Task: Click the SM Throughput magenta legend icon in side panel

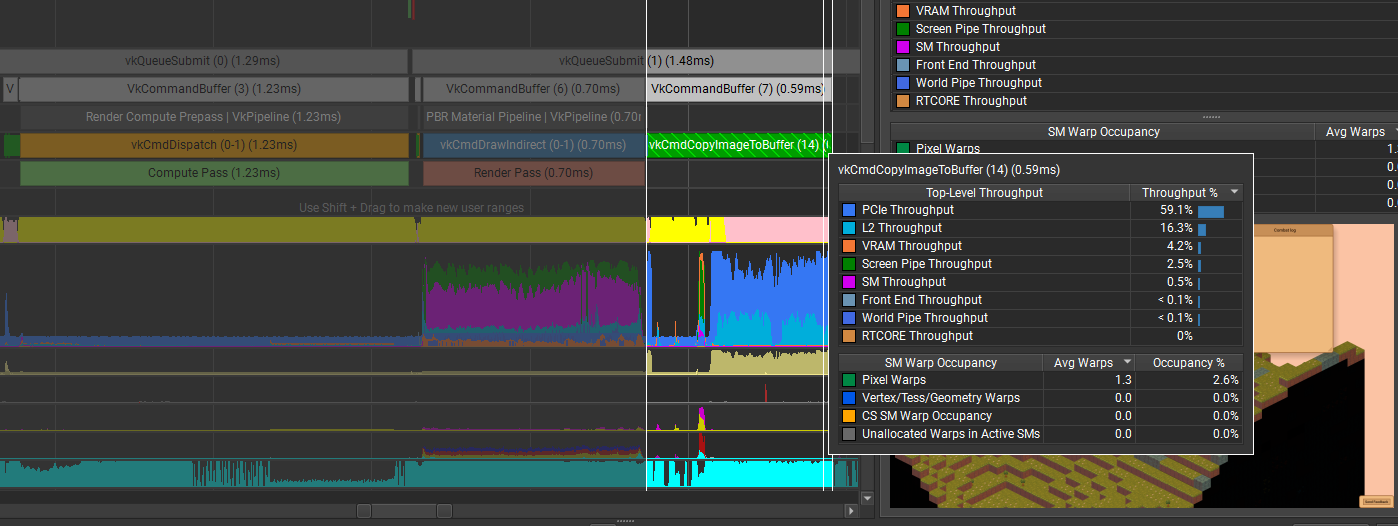Action: click(x=903, y=47)
